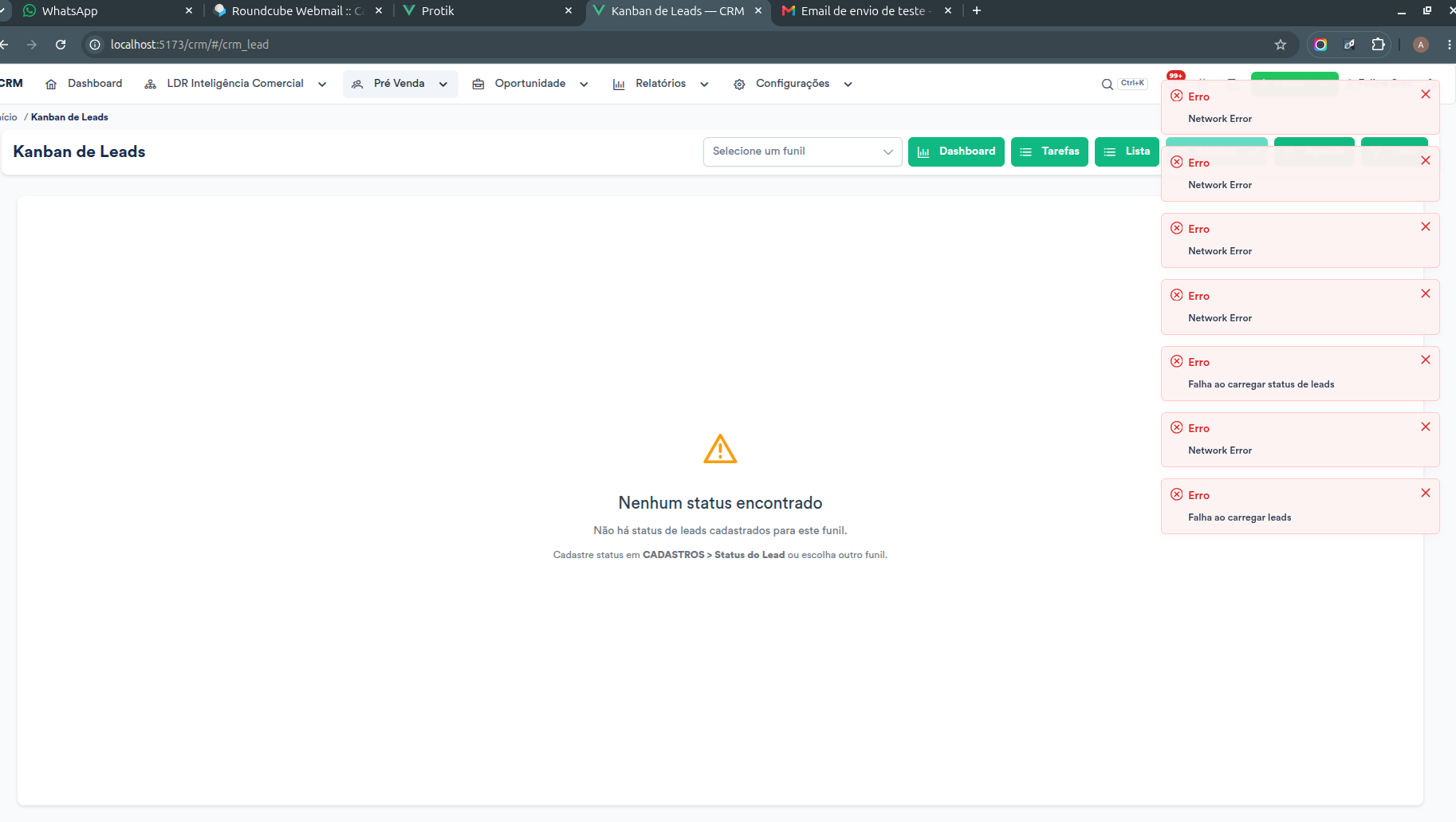Click 'Não há status de leads cadastrados' message

(720, 530)
